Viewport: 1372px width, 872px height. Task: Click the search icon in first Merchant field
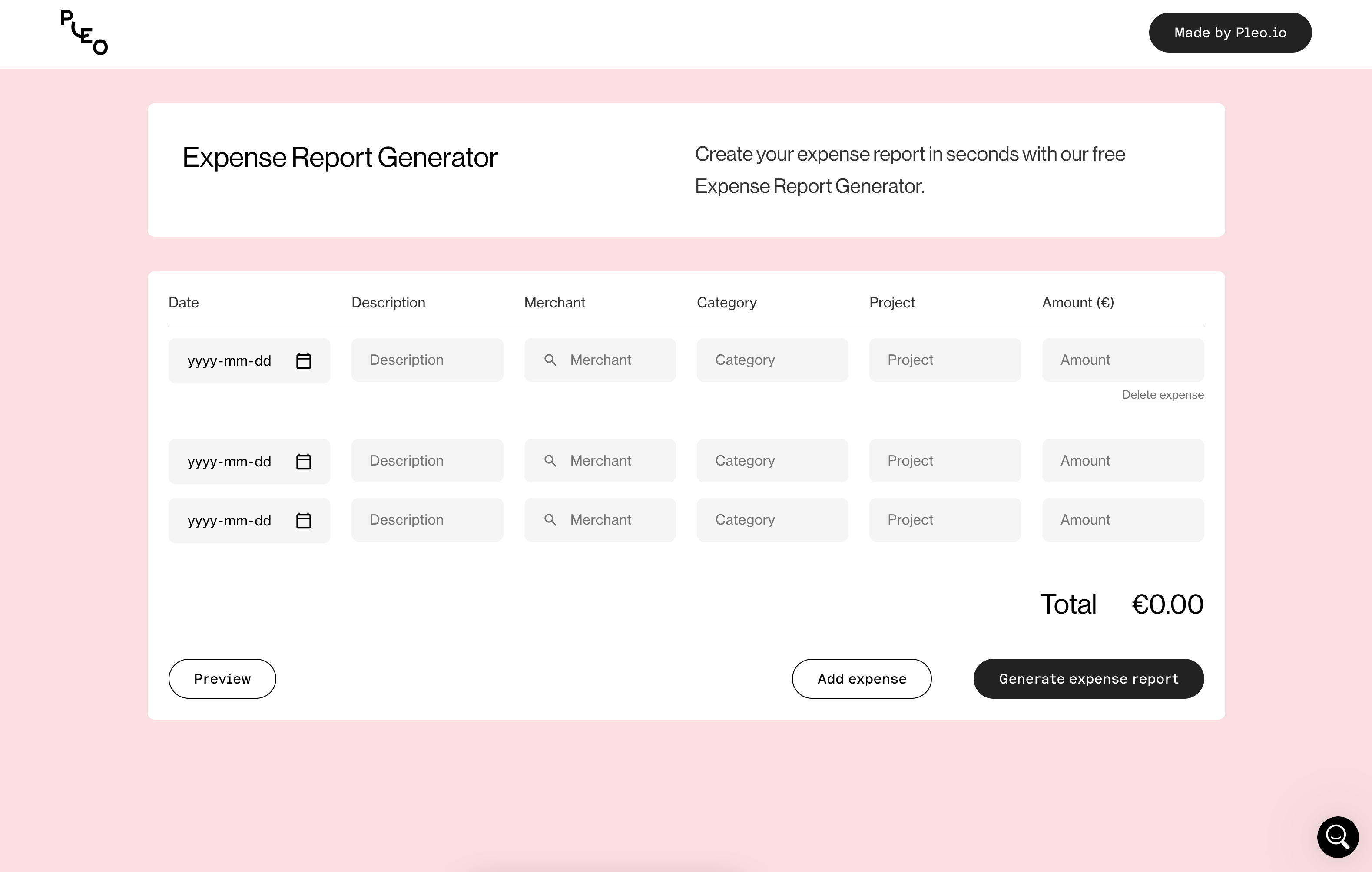coord(550,360)
